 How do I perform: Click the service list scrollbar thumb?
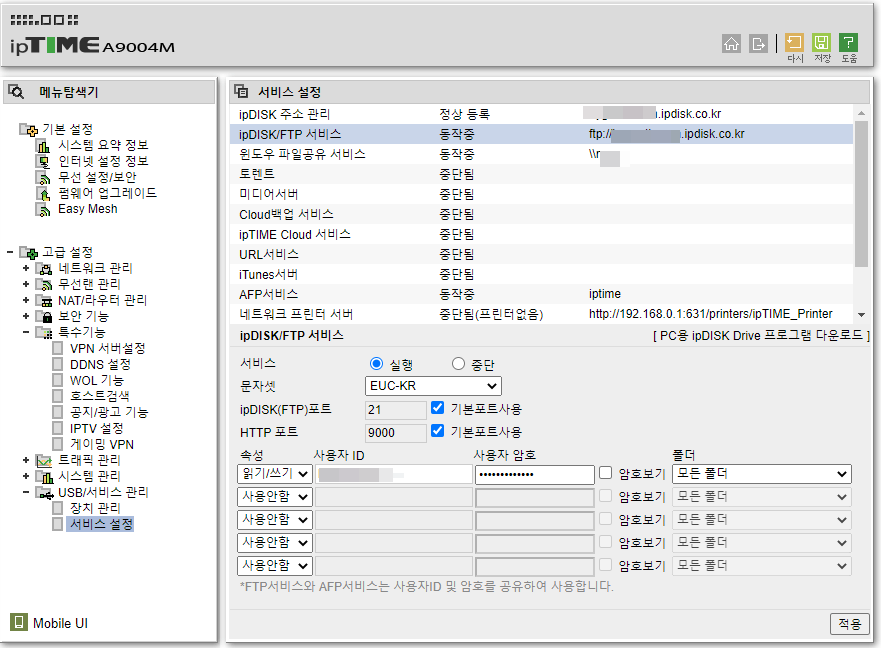pos(861,194)
